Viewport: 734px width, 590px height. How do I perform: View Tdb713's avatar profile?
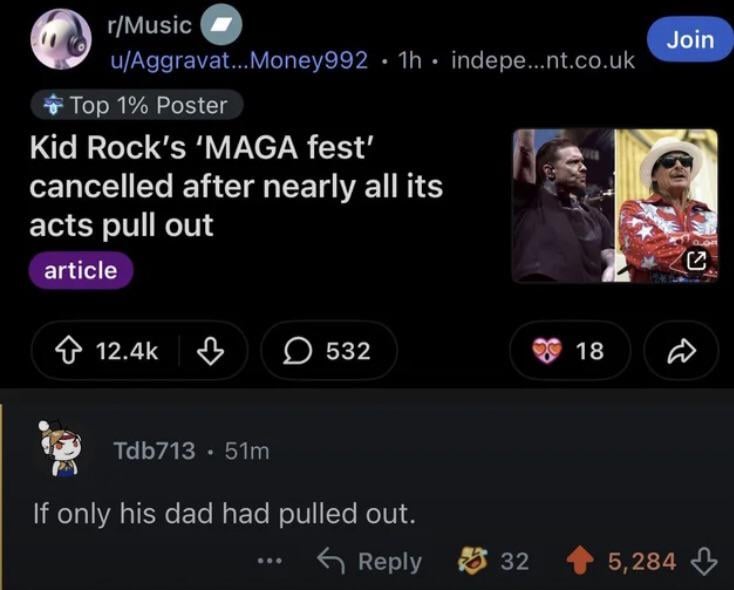[x=66, y=451]
